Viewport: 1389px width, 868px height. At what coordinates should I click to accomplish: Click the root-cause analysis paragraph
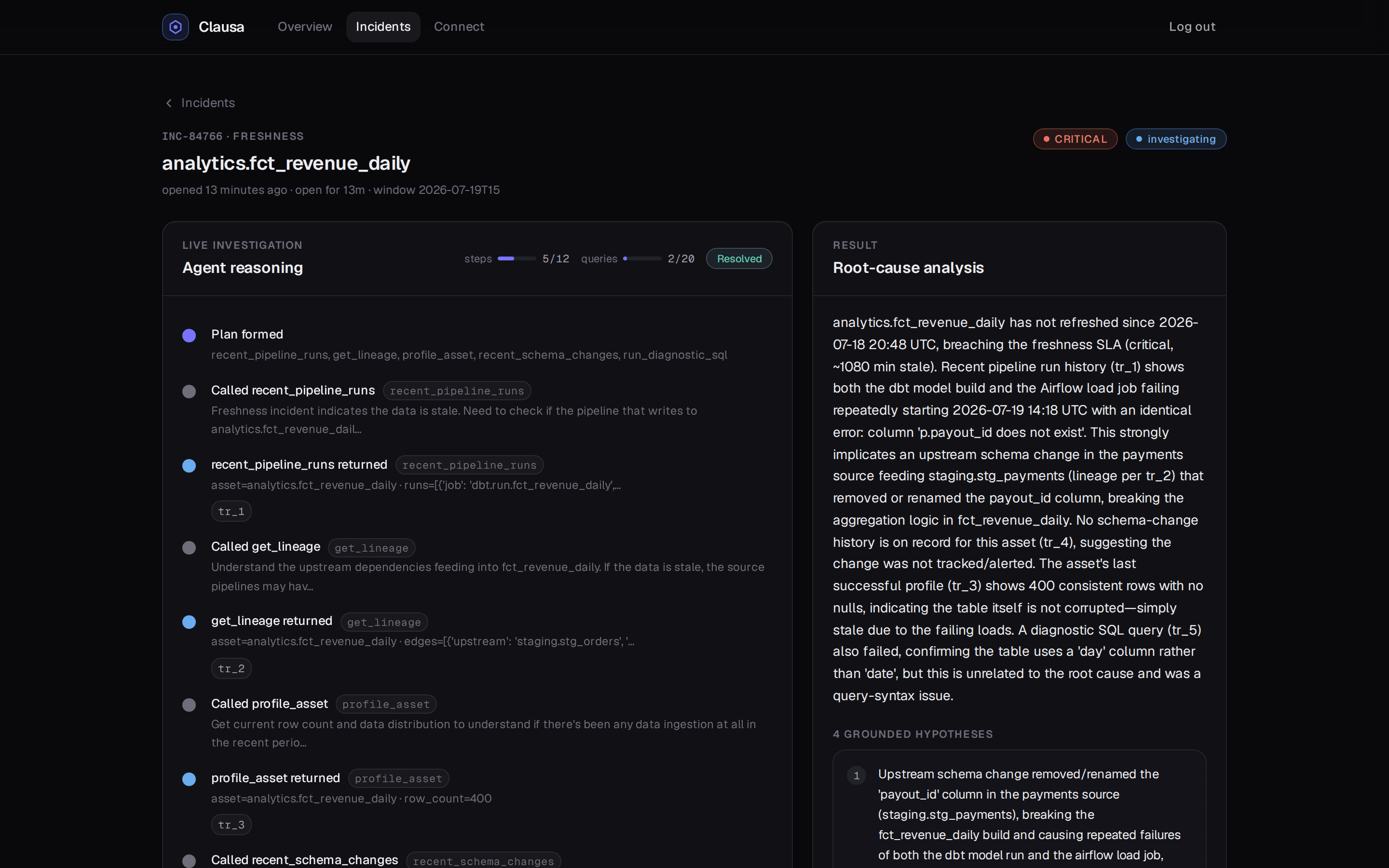(x=1018, y=509)
